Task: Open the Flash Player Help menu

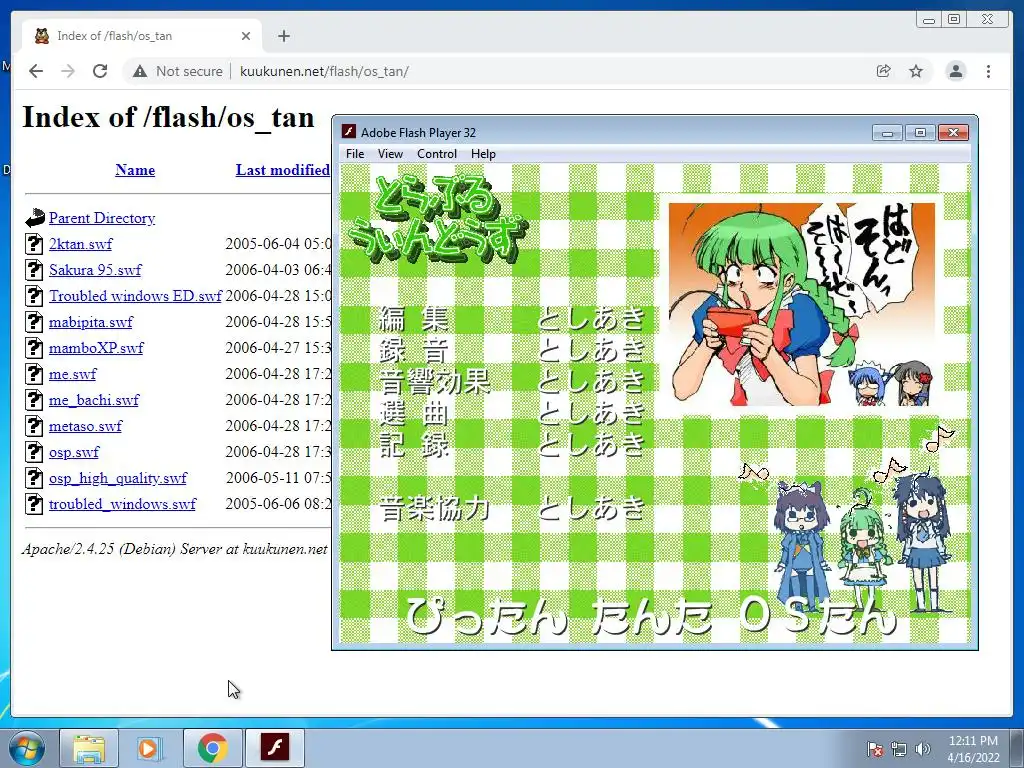Action: pyautogui.click(x=483, y=154)
